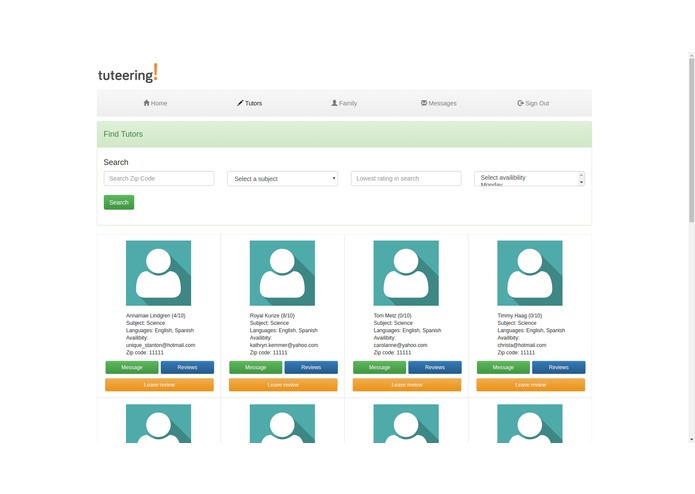Click the sign-out arrow icon
Image resolution: width=695 pixels, height=494 pixels.
(x=520, y=103)
